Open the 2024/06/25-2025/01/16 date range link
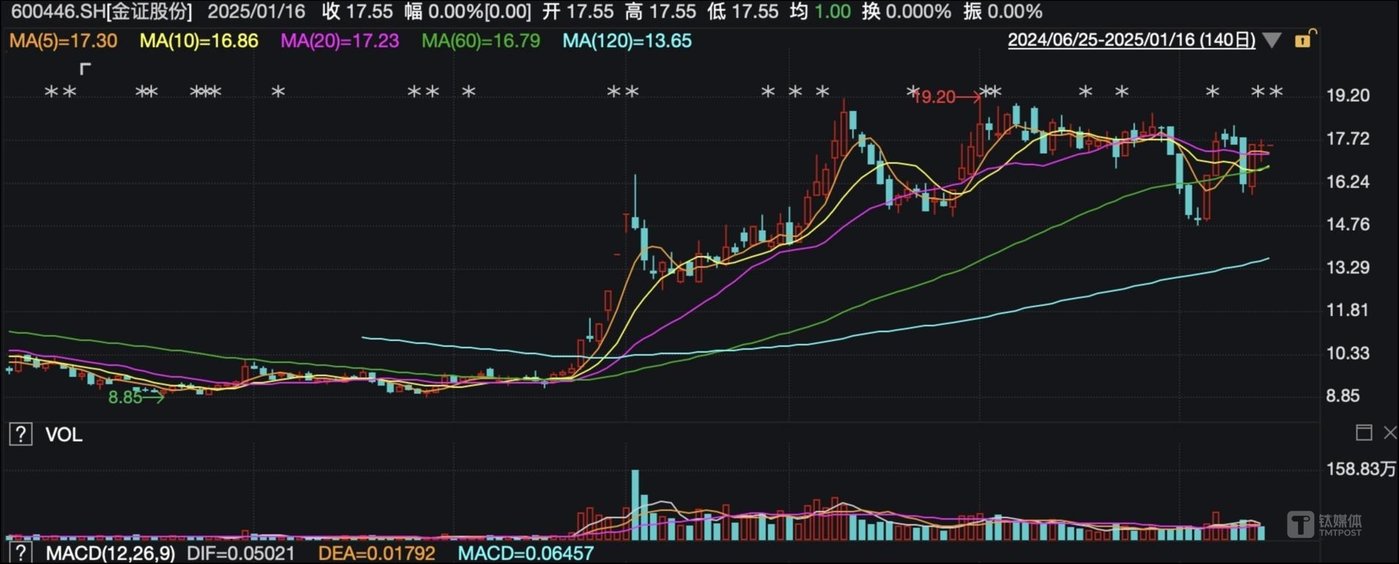 pos(1131,41)
